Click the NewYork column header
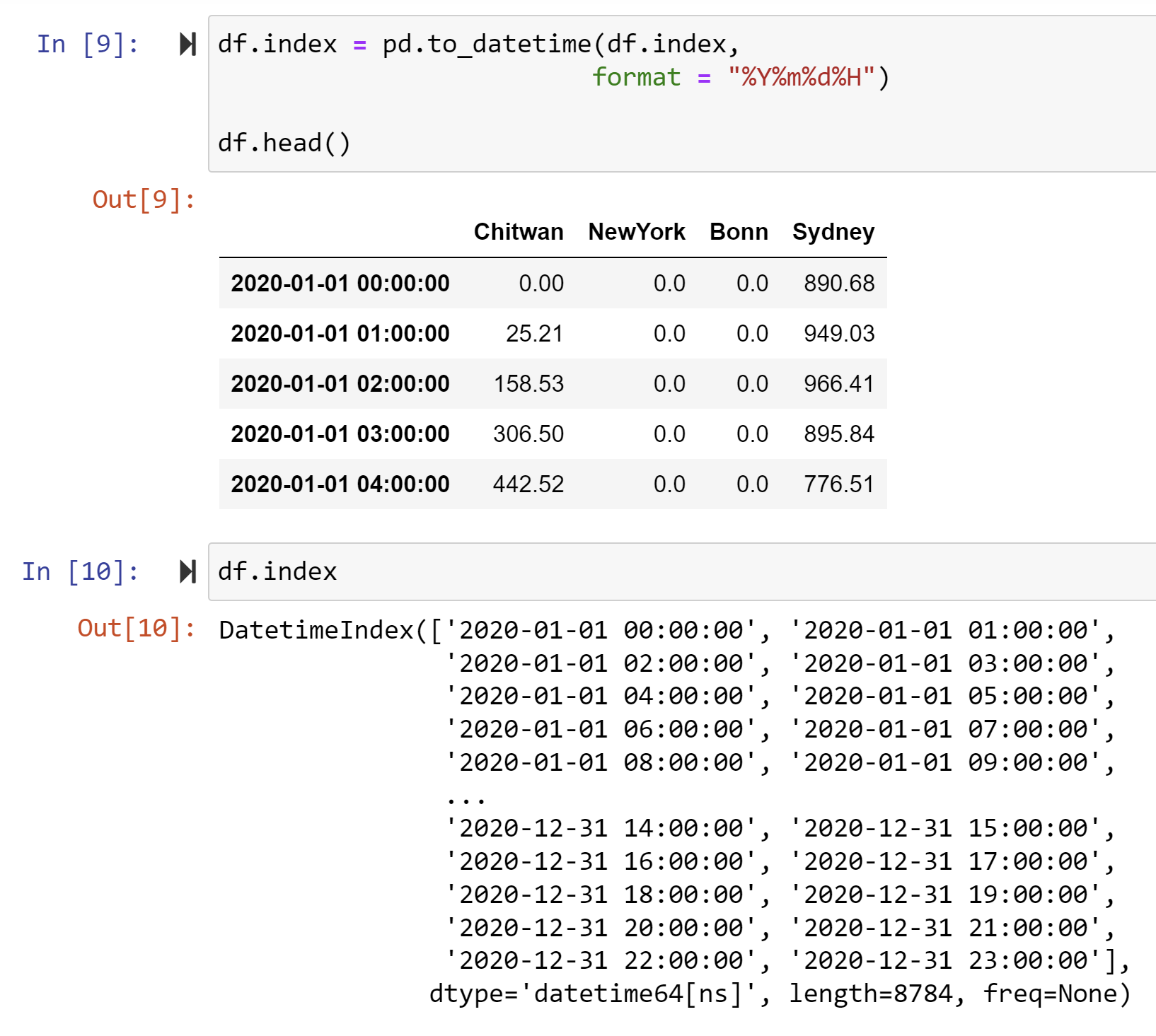 636,232
